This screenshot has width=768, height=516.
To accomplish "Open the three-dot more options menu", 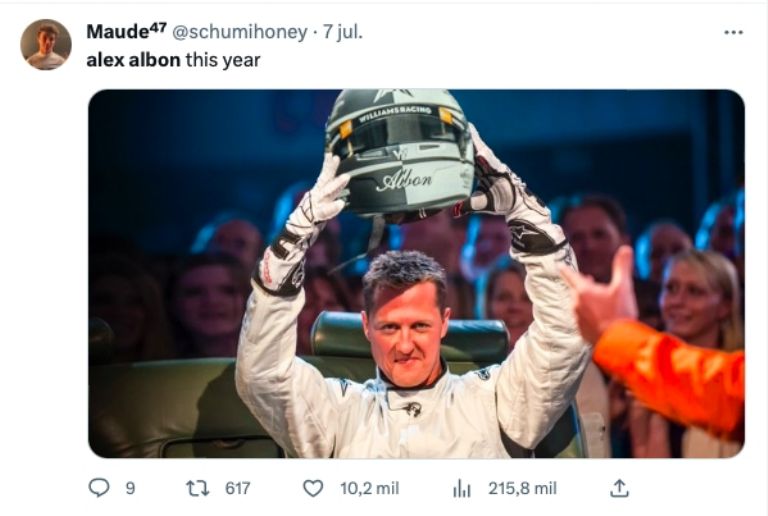I will click(x=733, y=32).
